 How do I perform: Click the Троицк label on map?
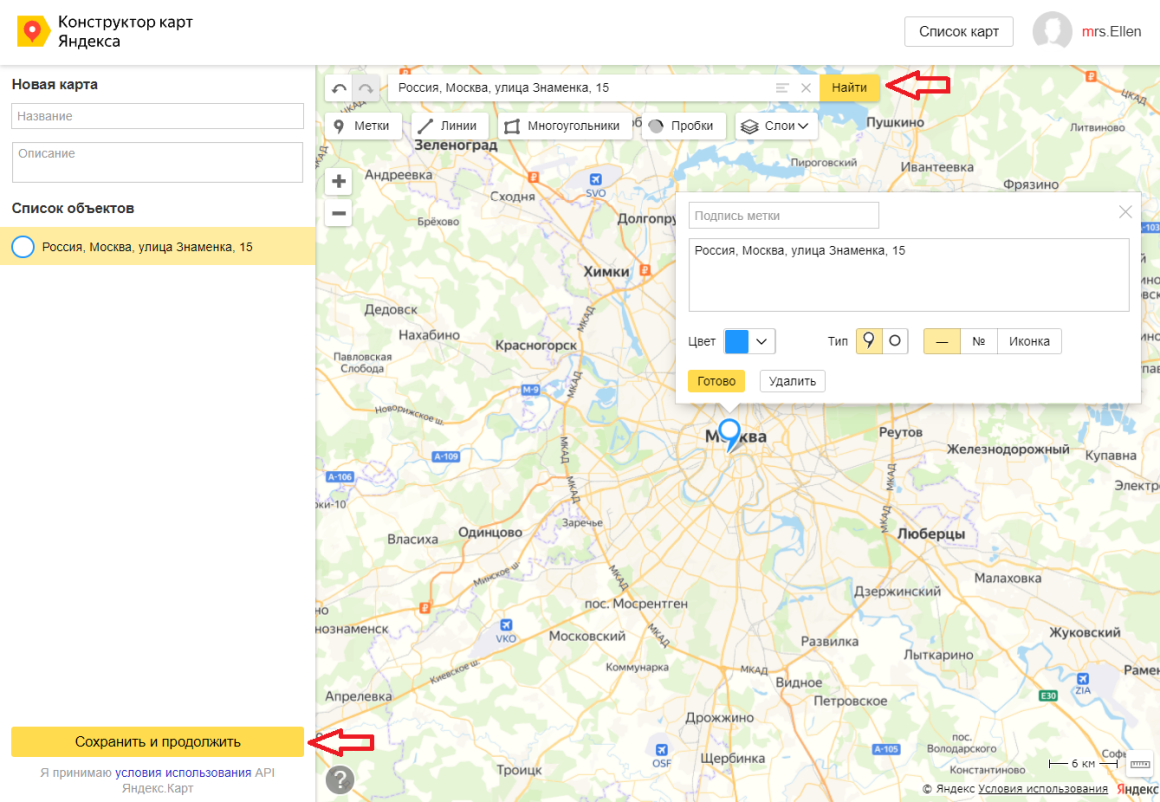click(x=519, y=770)
